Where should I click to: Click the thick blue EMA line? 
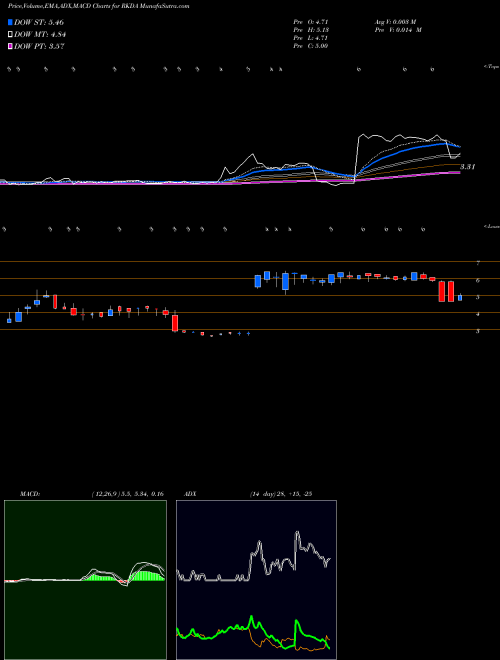coord(404,148)
